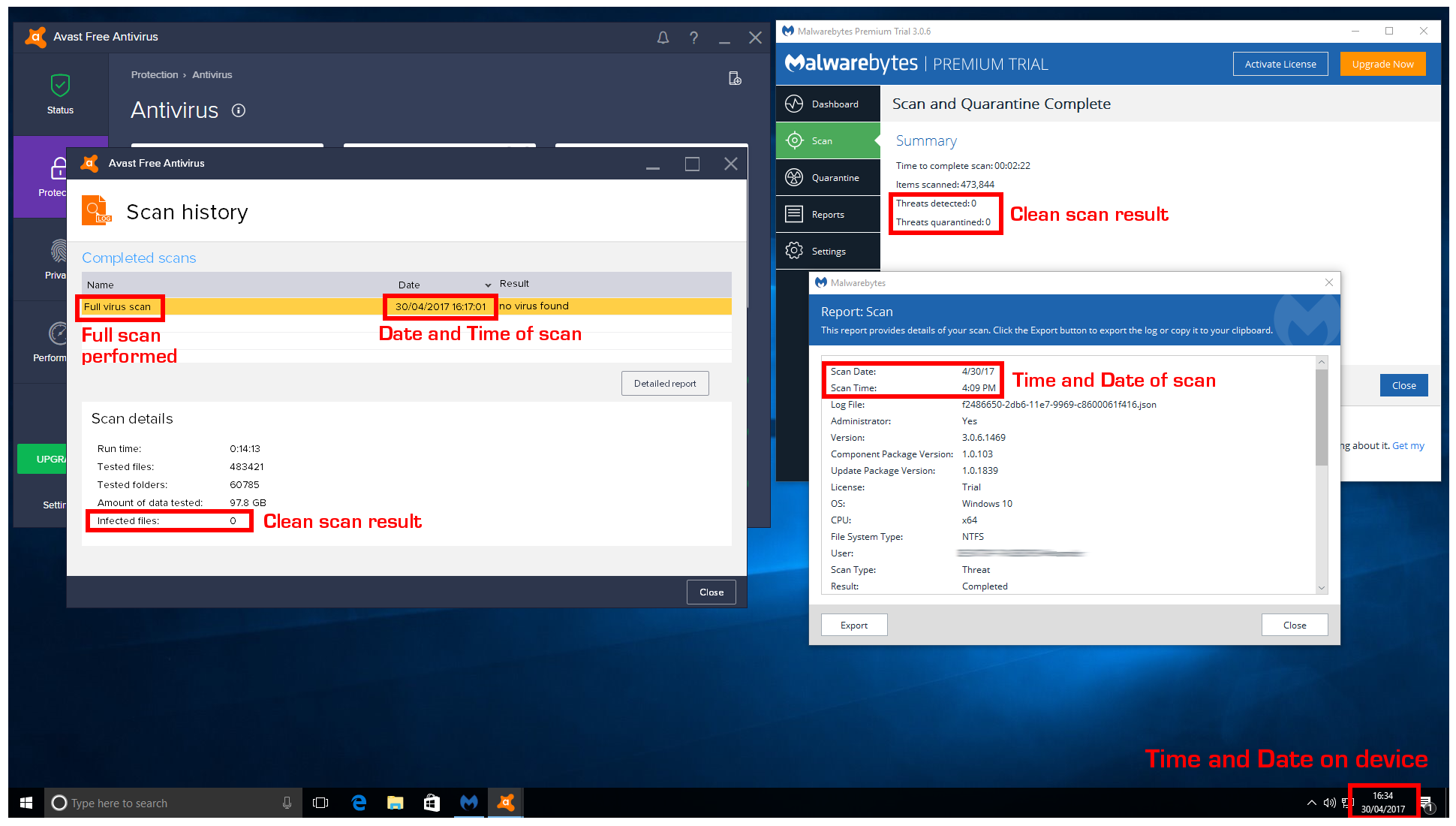Screen dimensions: 1456x826
Task: Open Task View on taskbar
Action: [x=320, y=803]
